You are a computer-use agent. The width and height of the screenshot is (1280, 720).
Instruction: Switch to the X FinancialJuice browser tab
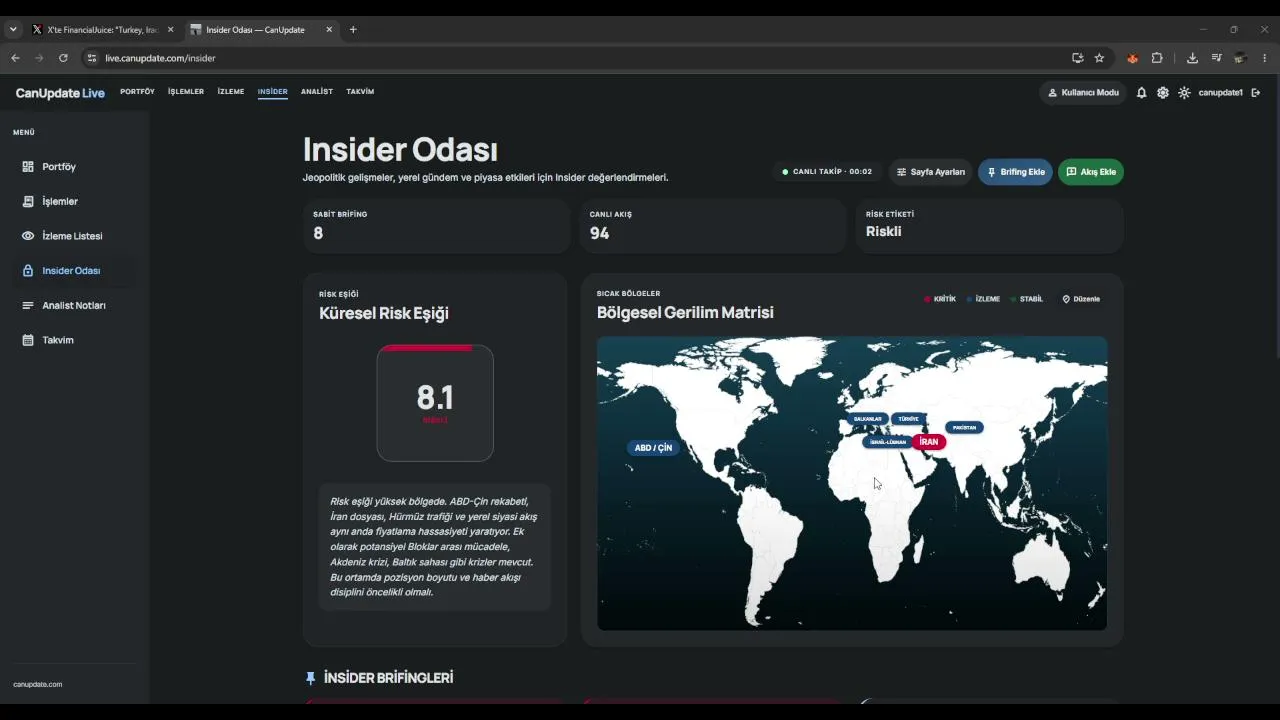(x=102, y=30)
